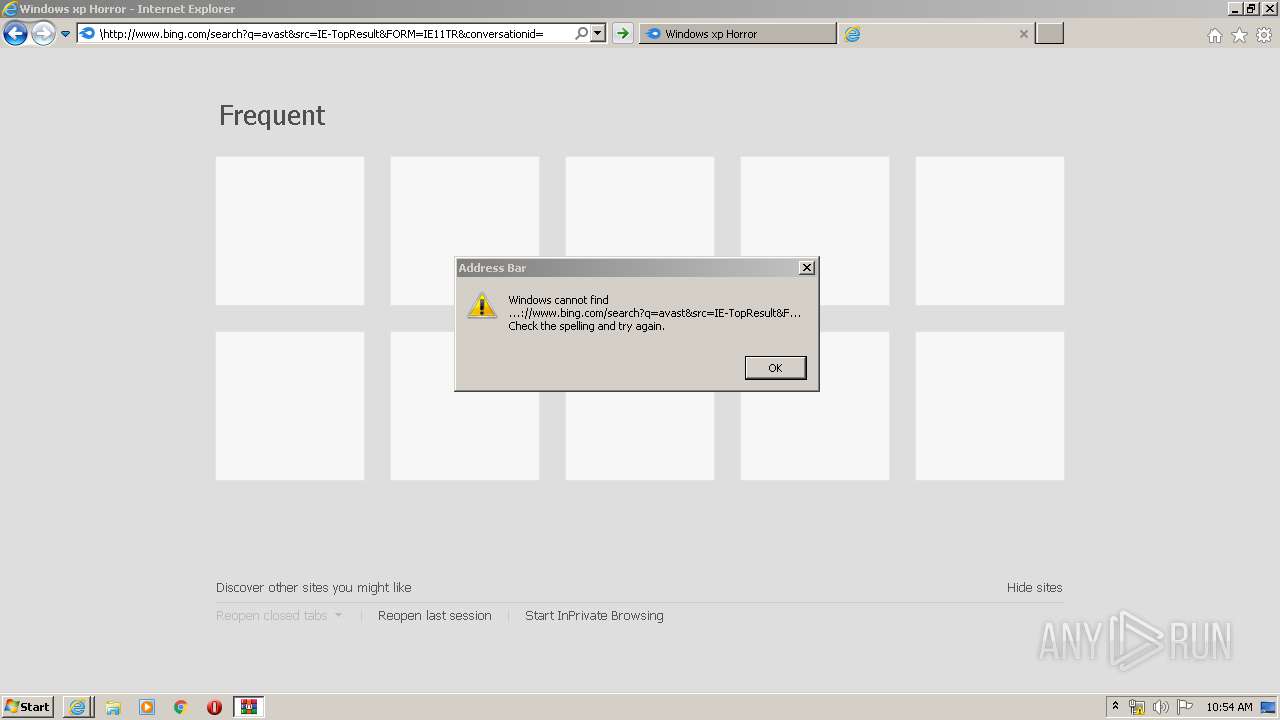
Task: Click Start InPrivate Browsing link
Action: pyautogui.click(x=594, y=616)
